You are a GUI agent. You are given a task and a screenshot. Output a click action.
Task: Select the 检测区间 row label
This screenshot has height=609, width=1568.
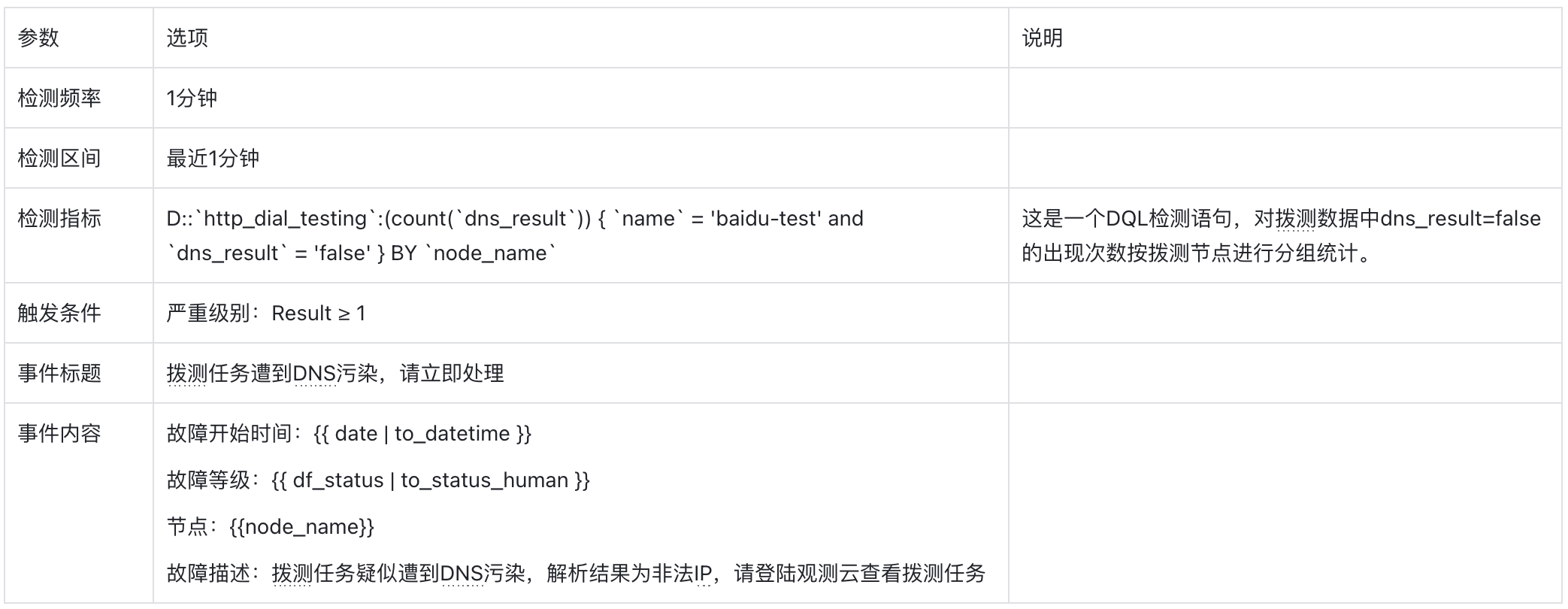[x=59, y=158]
